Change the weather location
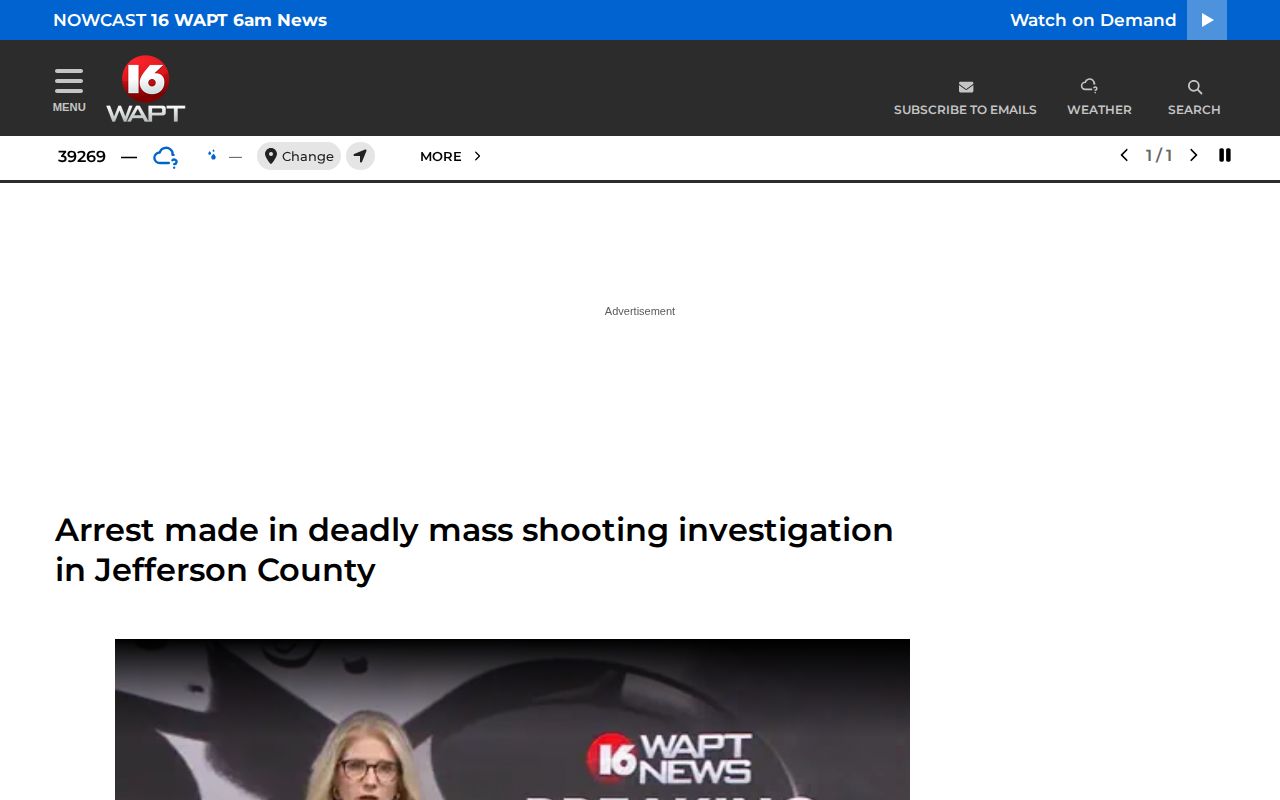1280x800 pixels. pos(299,156)
